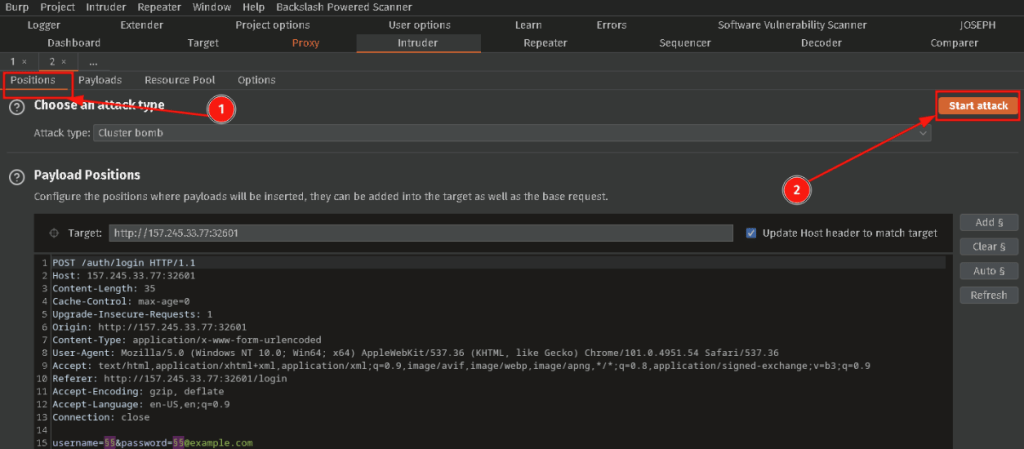Click into the Target URL field
Image resolution: width=1024 pixels, height=449 pixels.
tap(420, 233)
